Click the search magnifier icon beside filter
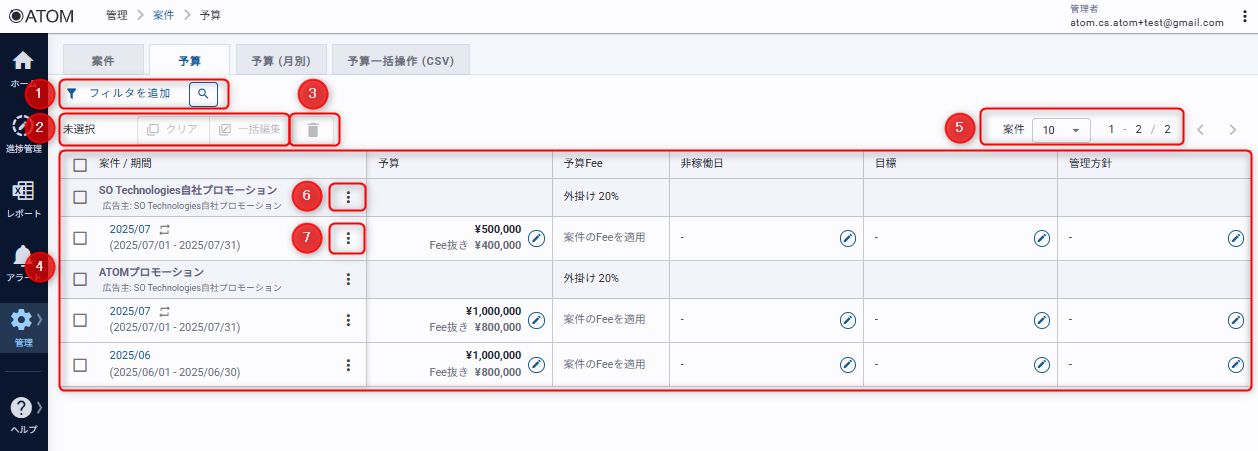Image resolution: width=1258 pixels, height=451 pixels. coord(203,93)
